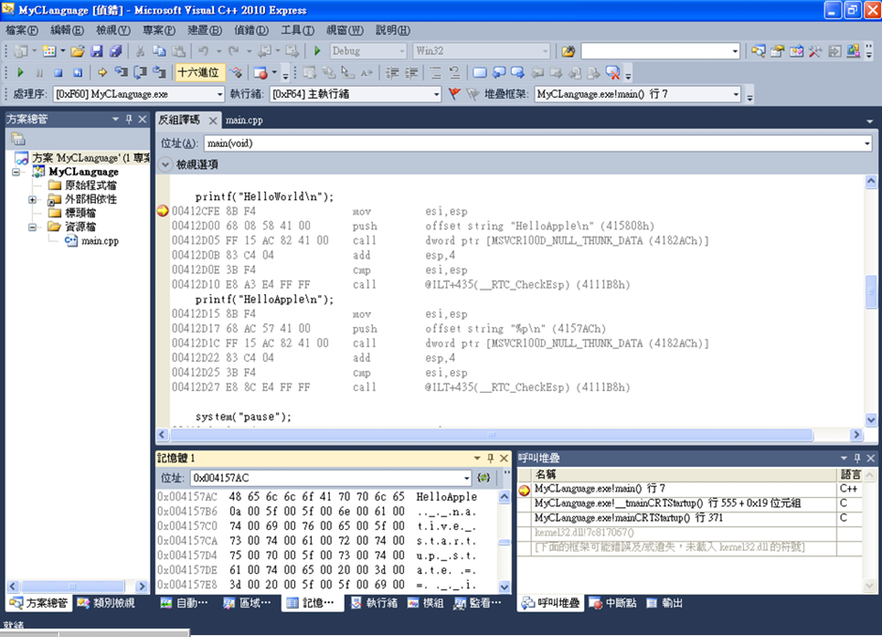Switch to the 監看 tab

point(478,603)
